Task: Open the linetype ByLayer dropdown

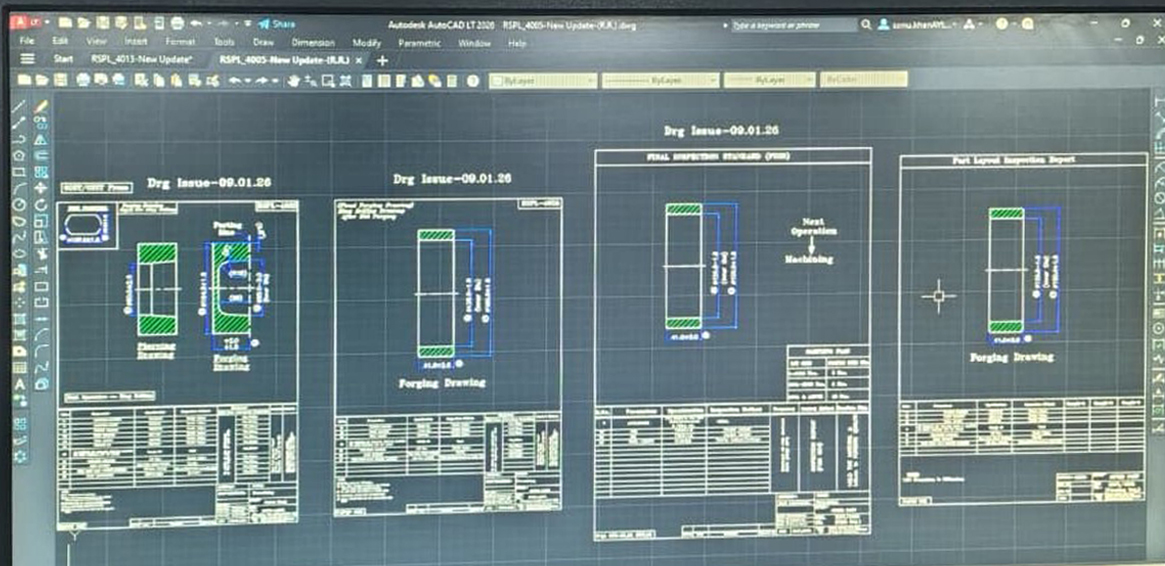Action: click(661, 79)
